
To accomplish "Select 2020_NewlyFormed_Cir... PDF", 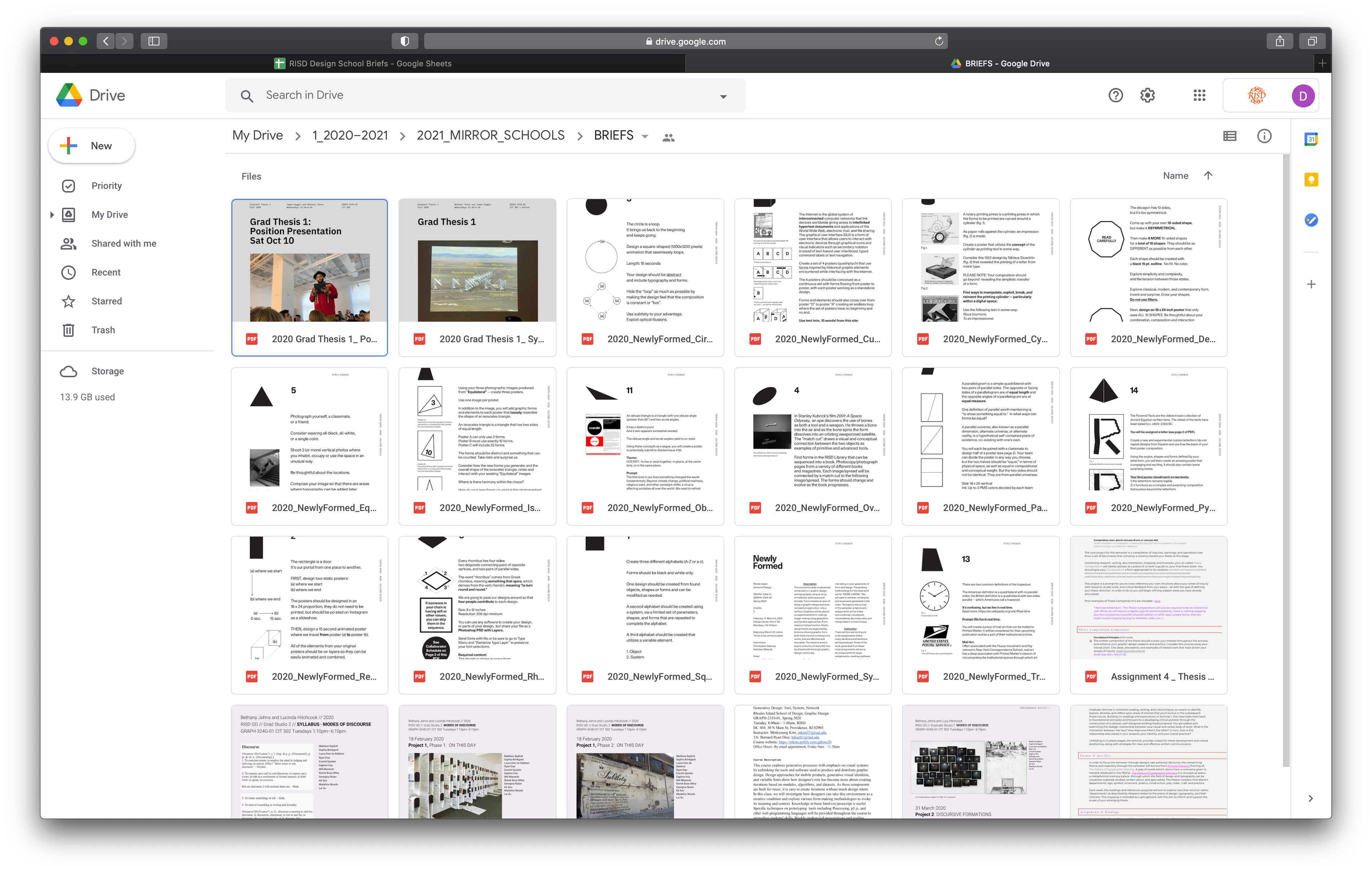I will pos(645,277).
